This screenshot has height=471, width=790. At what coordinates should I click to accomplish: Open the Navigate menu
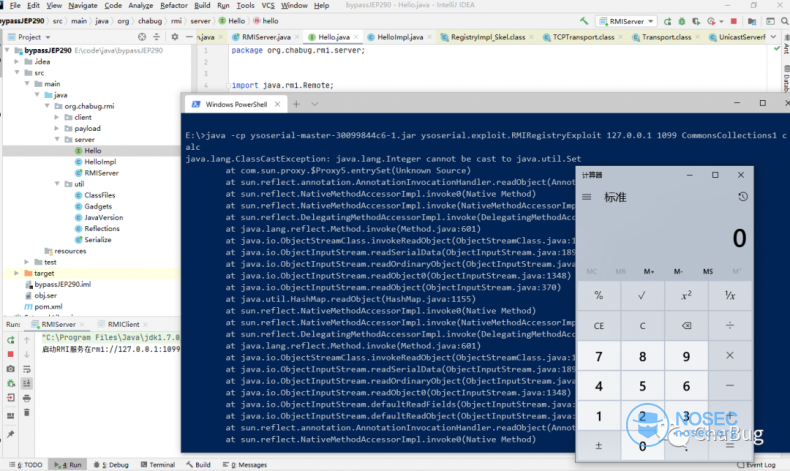click(83, 5)
